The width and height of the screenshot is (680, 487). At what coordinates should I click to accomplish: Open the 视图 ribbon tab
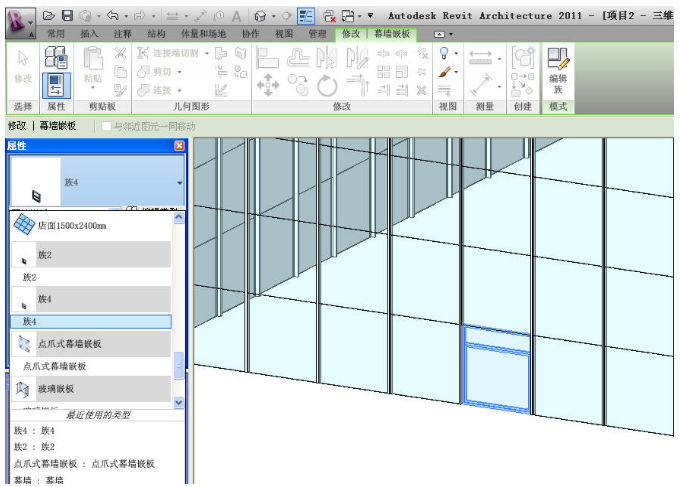point(284,33)
